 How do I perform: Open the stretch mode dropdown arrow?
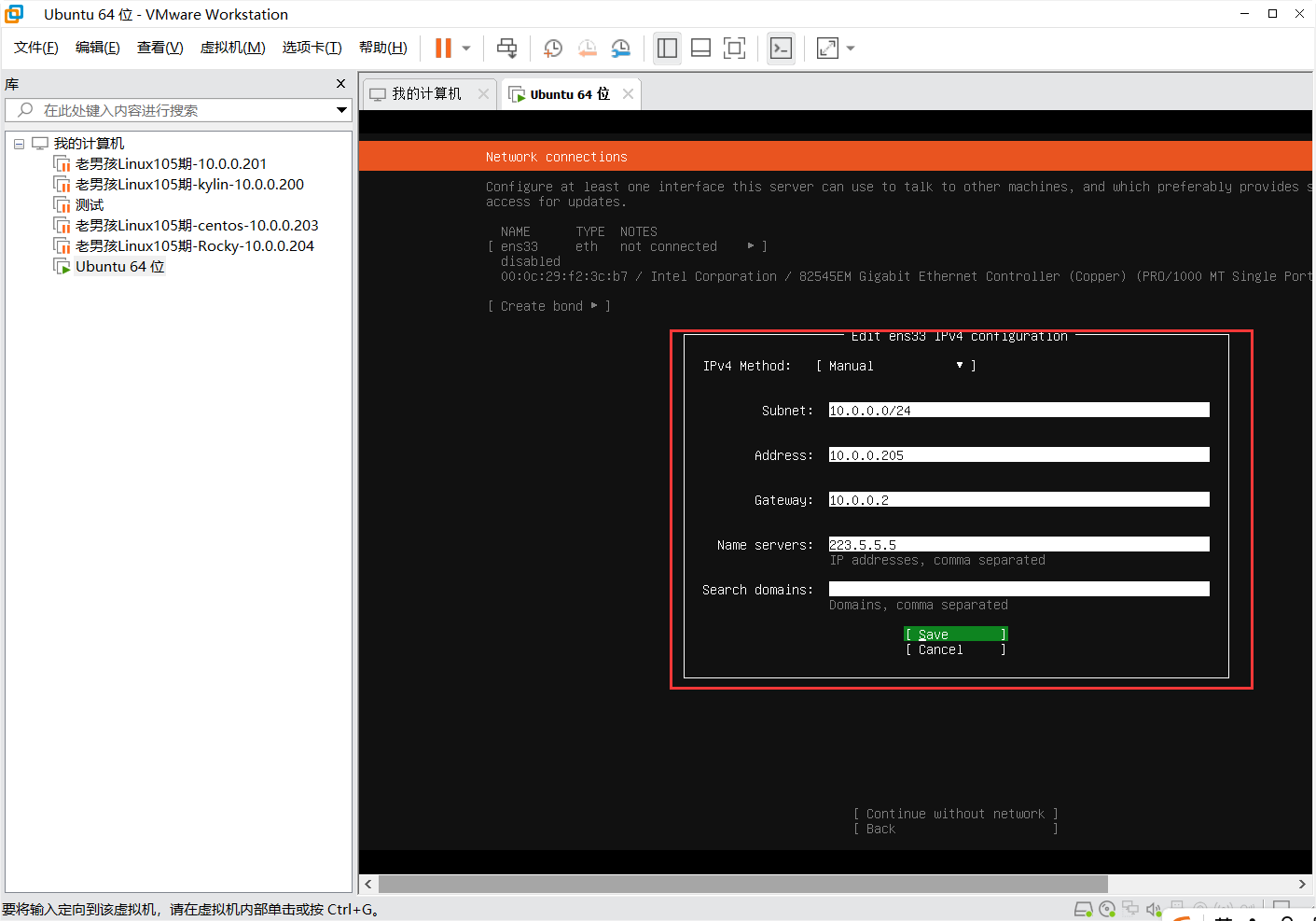(x=851, y=49)
